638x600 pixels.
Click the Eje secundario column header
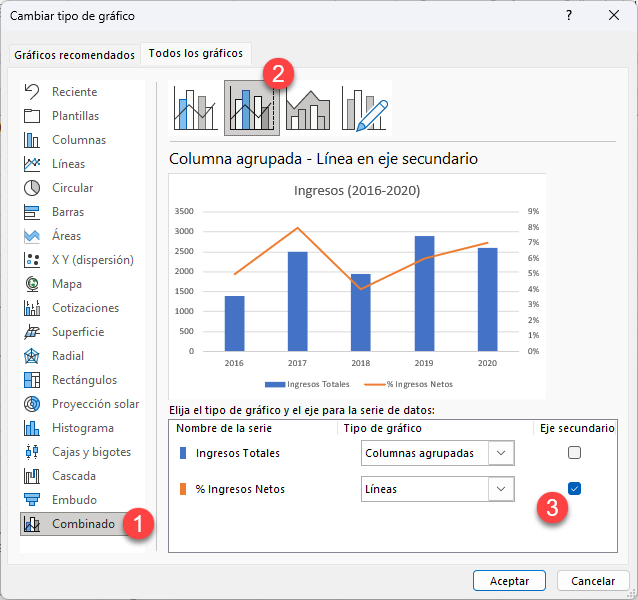point(577,428)
